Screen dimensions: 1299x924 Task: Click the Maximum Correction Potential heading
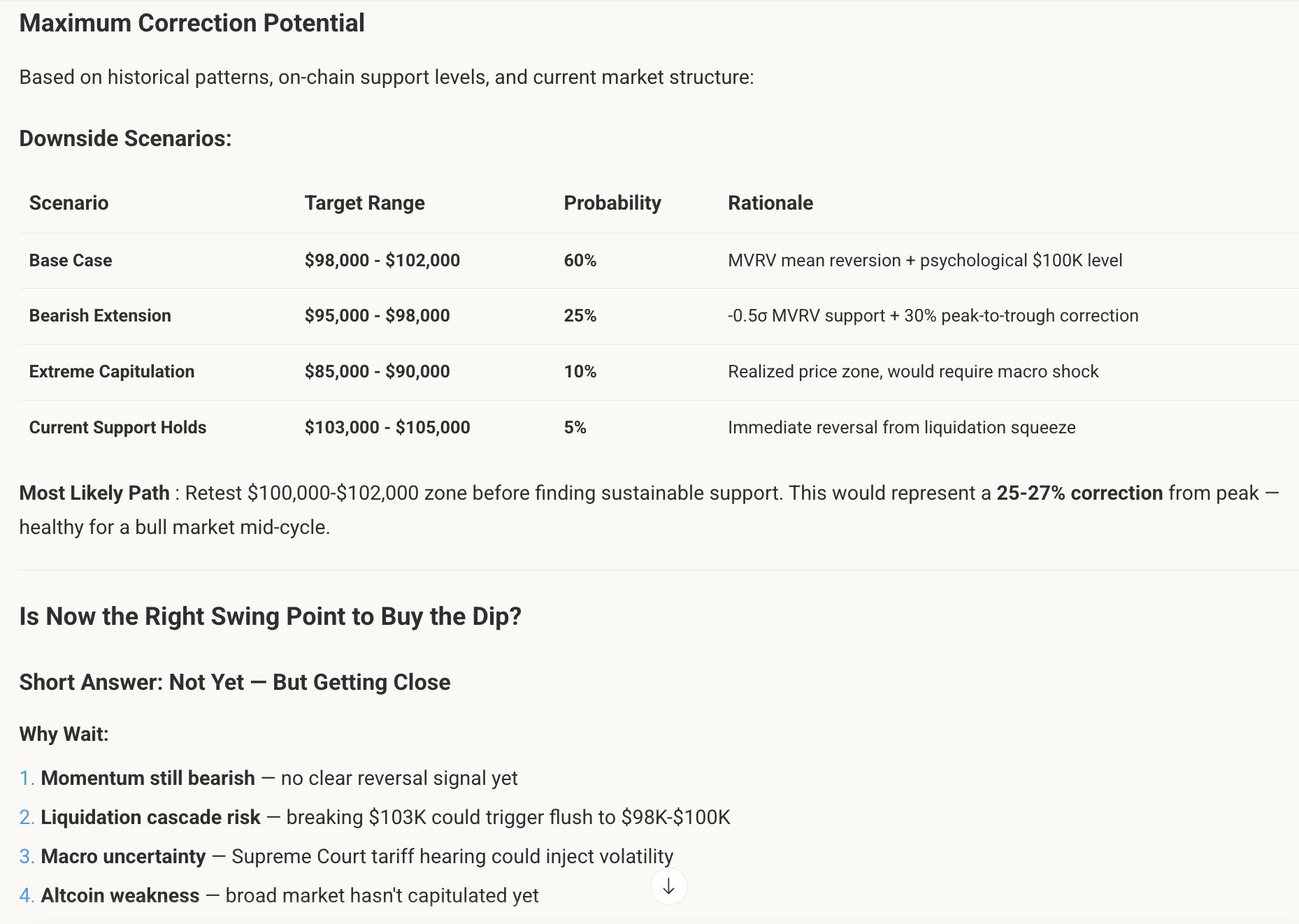coord(192,23)
